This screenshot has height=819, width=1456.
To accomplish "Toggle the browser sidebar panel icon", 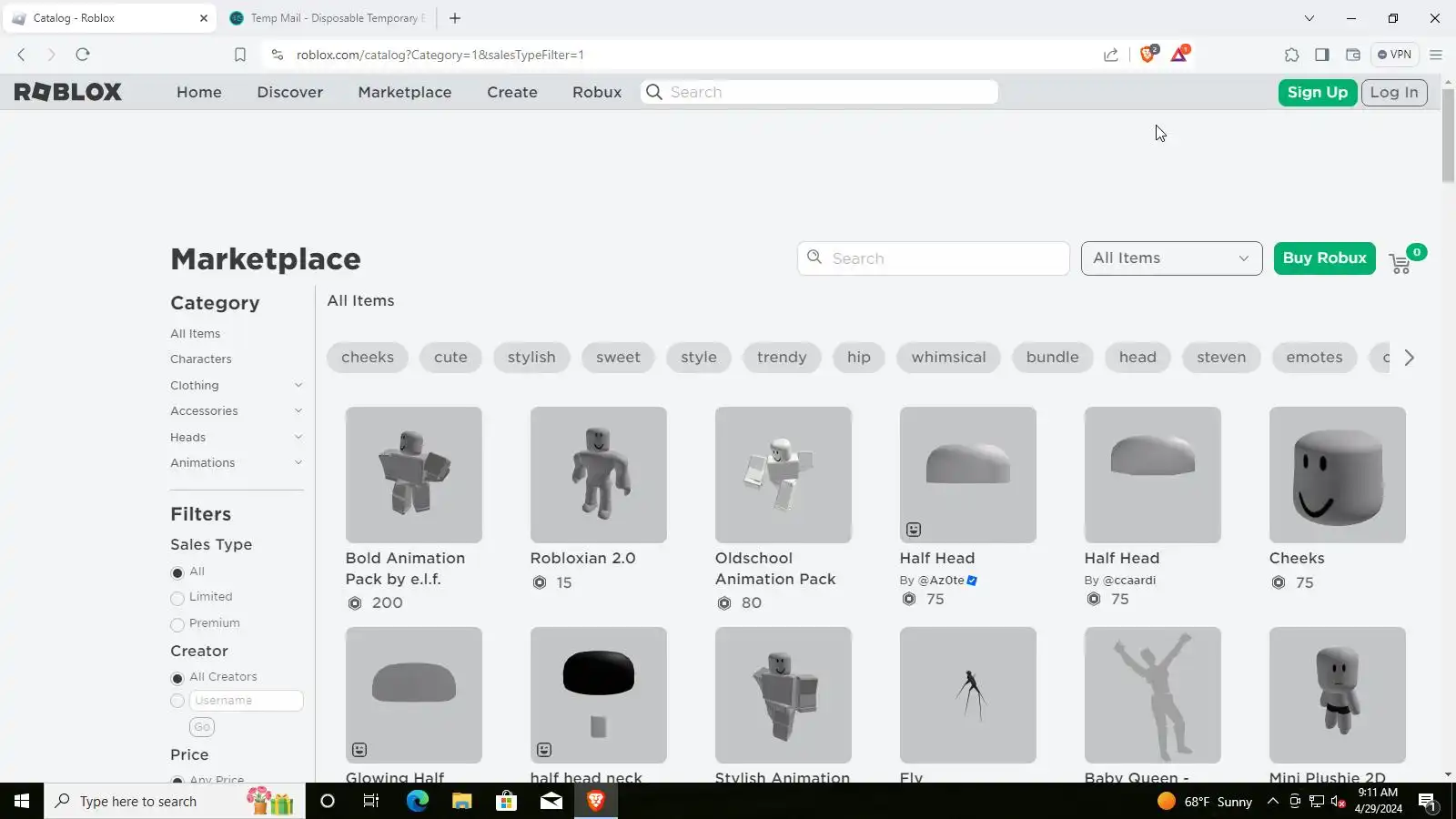I will [1322, 55].
